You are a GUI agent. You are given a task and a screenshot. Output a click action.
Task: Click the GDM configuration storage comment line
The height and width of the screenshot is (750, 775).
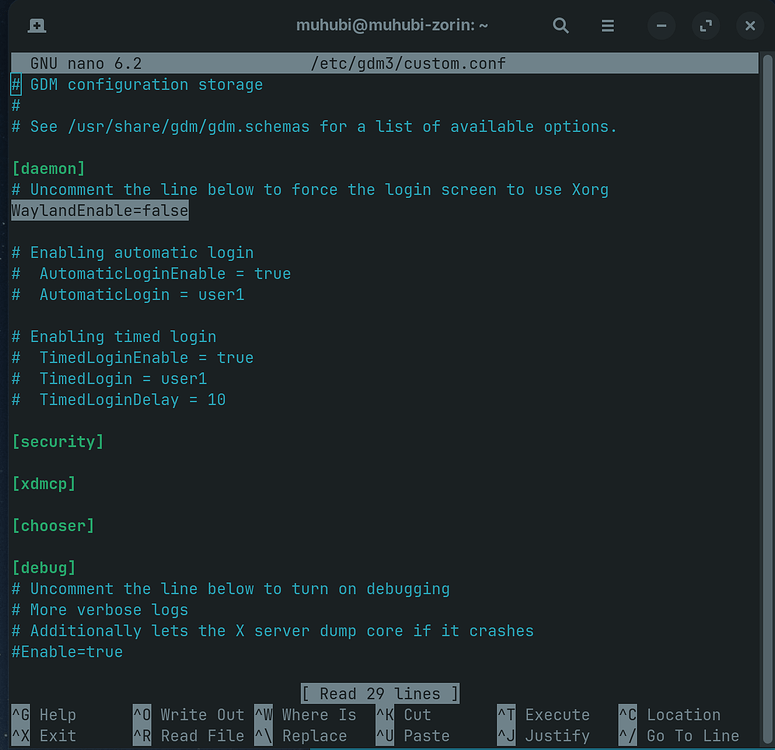click(x=137, y=85)
